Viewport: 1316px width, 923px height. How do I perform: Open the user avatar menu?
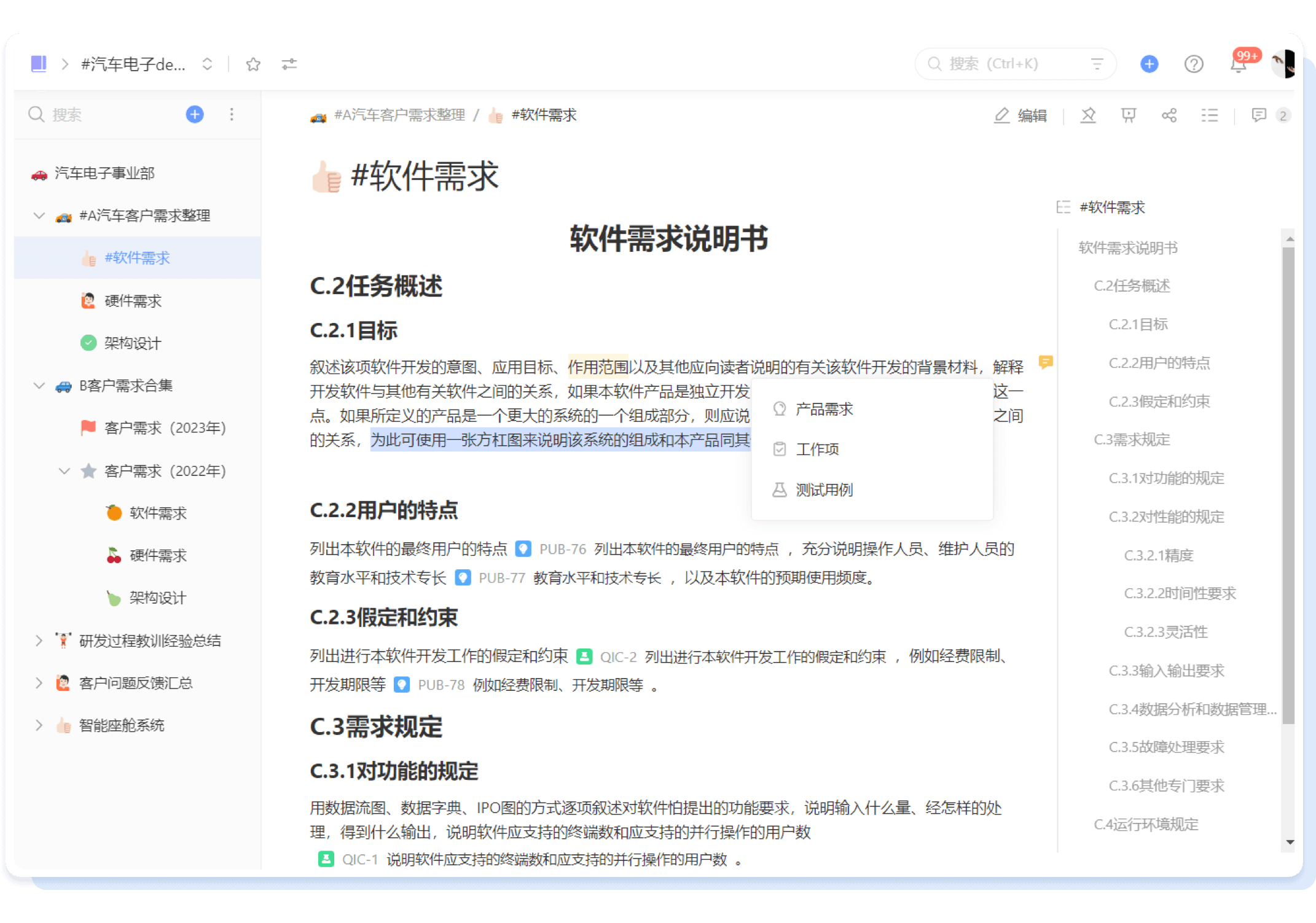[x=1283, y=64]
